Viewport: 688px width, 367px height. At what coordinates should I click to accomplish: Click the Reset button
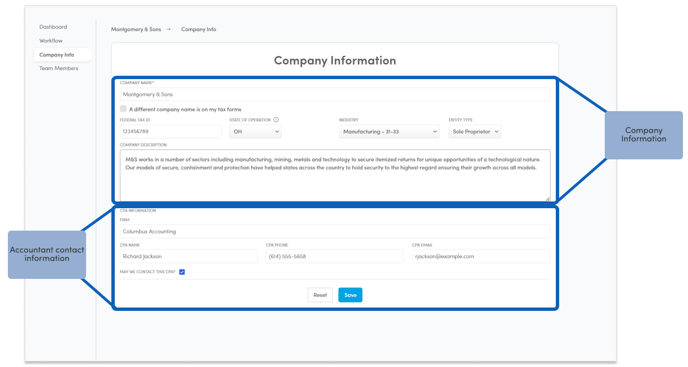[320, 295]
